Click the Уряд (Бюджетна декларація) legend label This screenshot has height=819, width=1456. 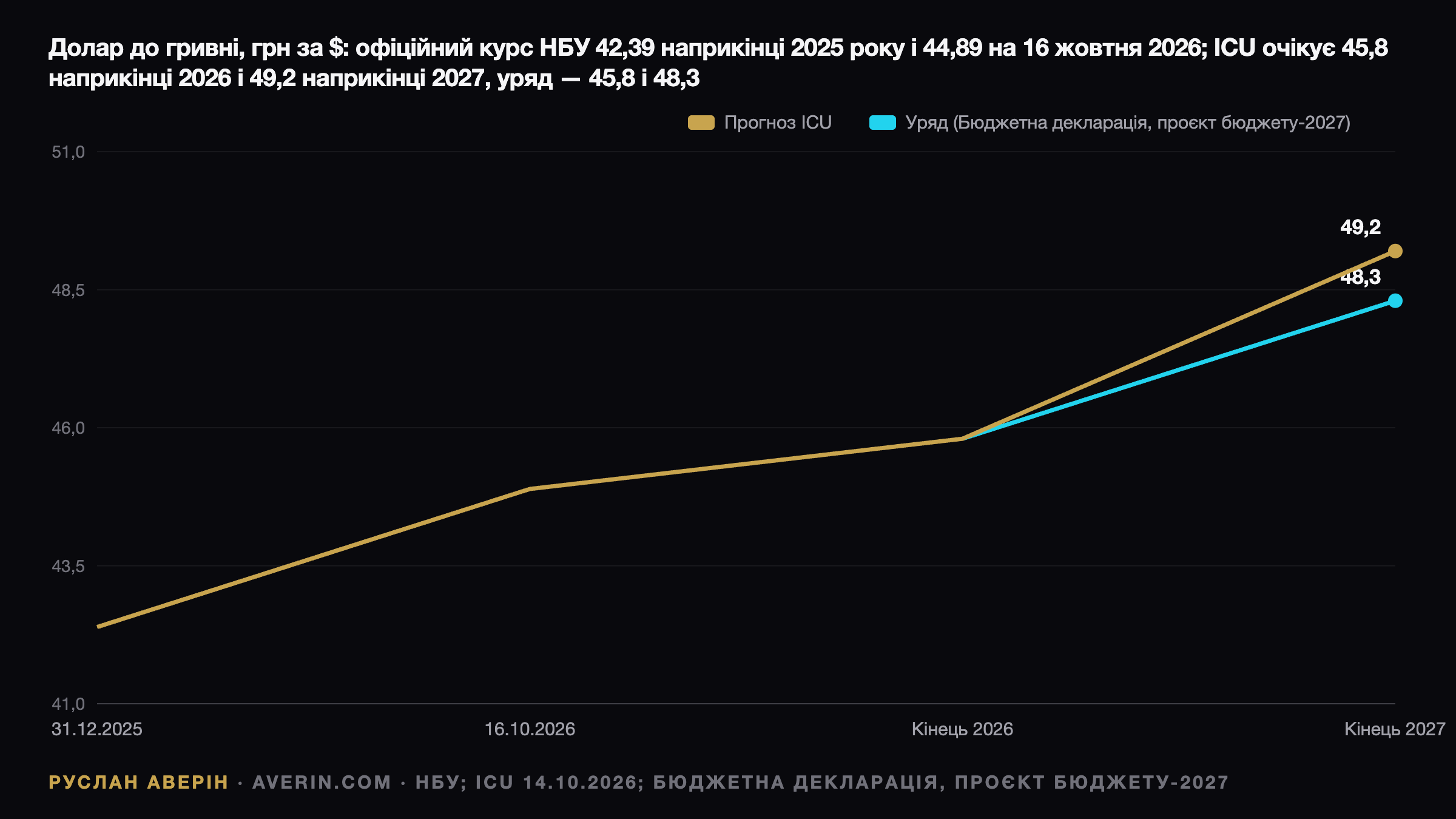pyautogui.click(x=1128, y=123)
